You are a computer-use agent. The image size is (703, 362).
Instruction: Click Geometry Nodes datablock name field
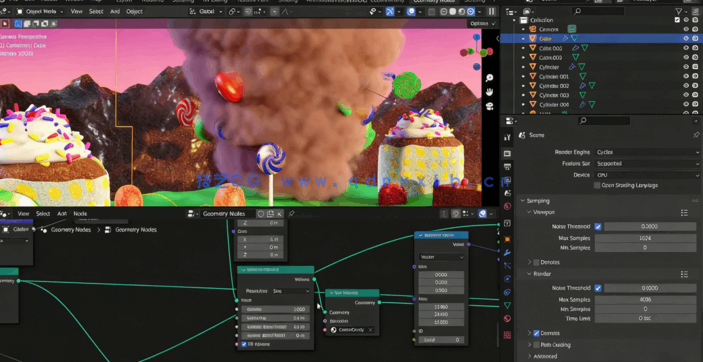point(227,214)
